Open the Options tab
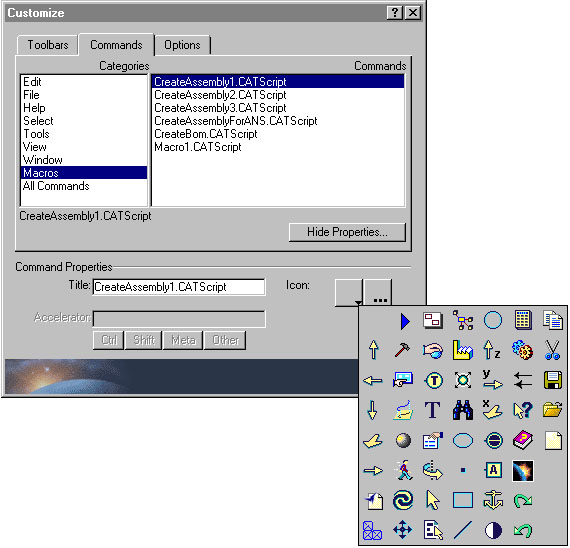Viewport: 570px width, 548px height. click(182, 45)
